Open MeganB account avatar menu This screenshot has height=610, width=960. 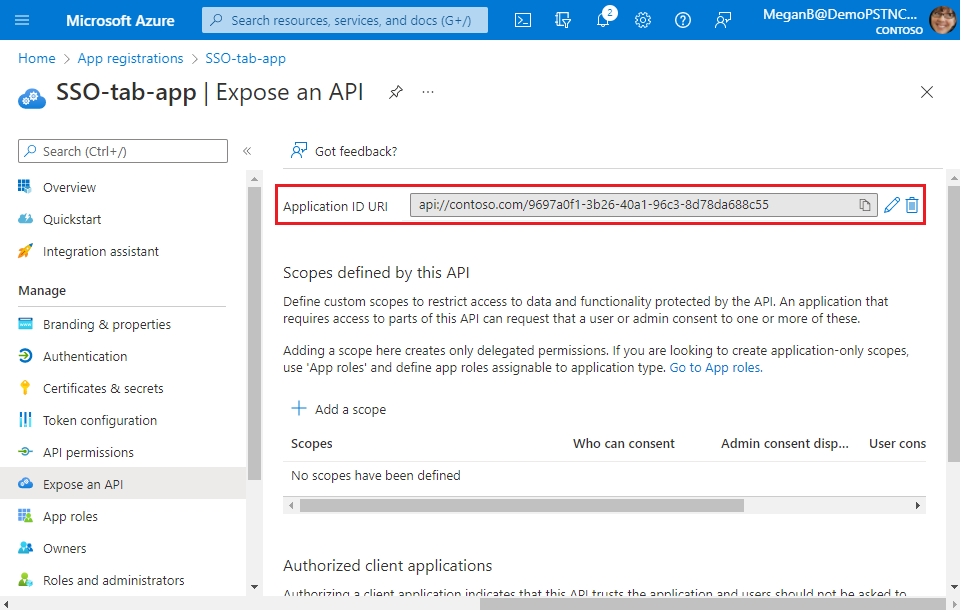[942, 20]
